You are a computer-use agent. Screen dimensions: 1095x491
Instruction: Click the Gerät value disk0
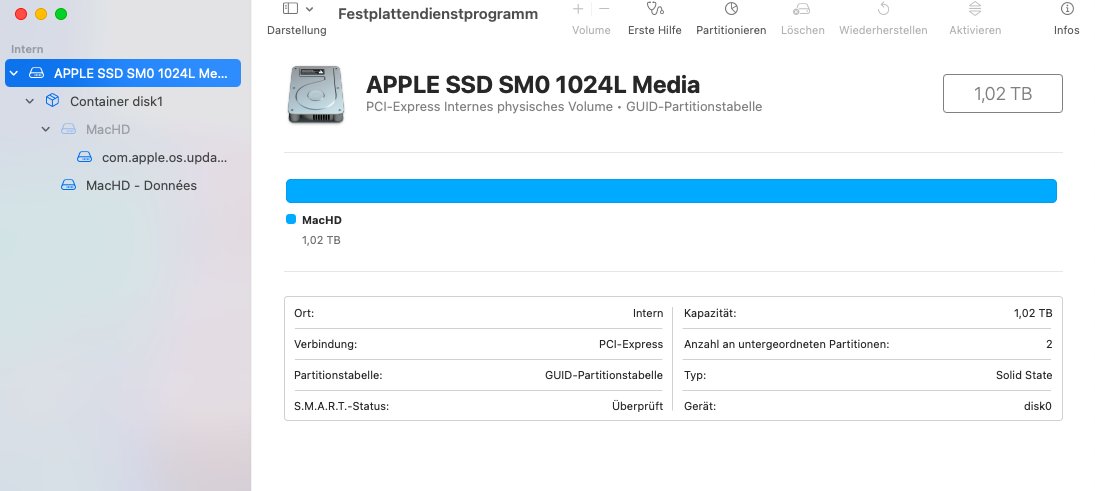[x=1036, y=406]
